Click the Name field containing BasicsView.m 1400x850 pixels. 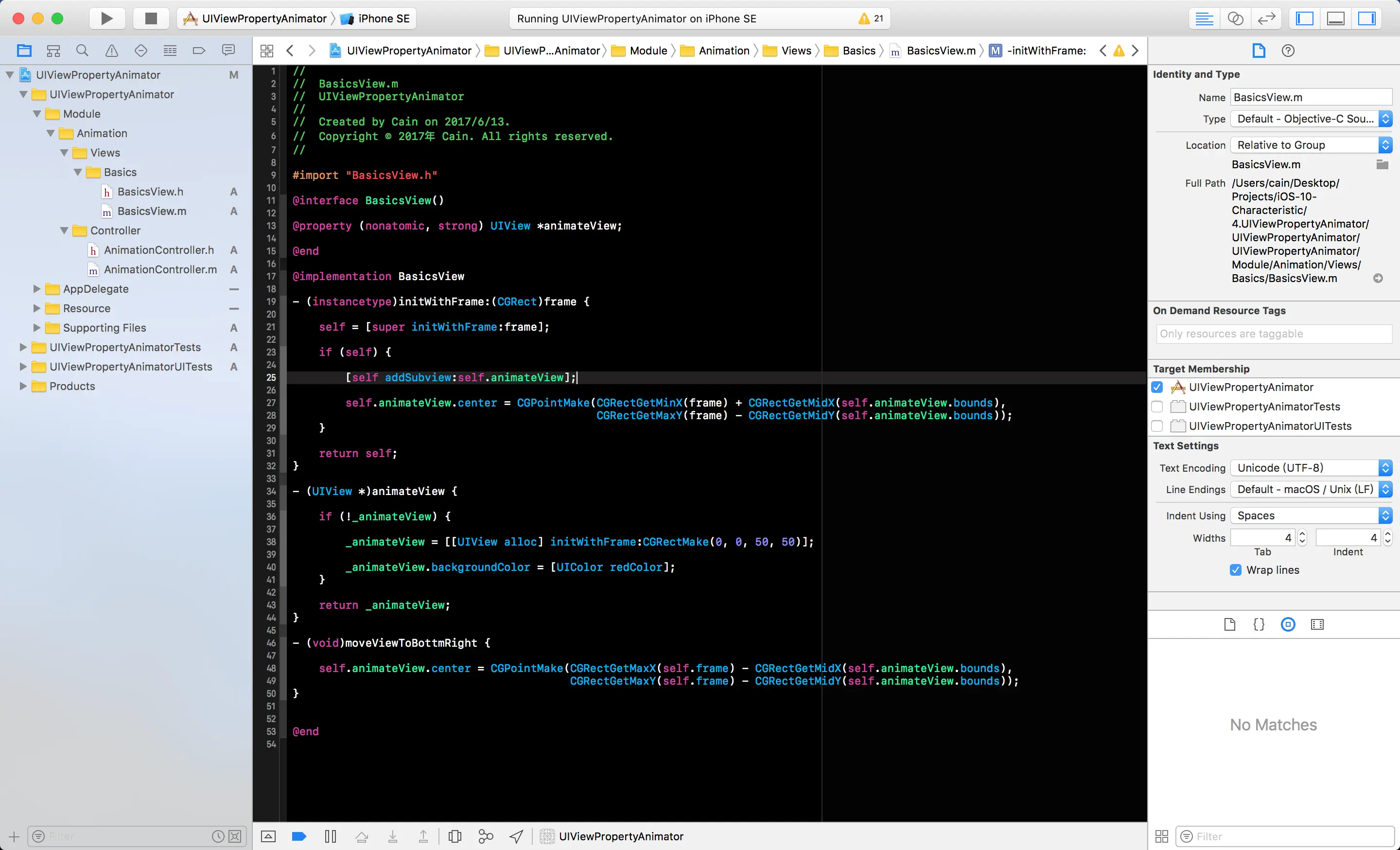pos(1310,97)
